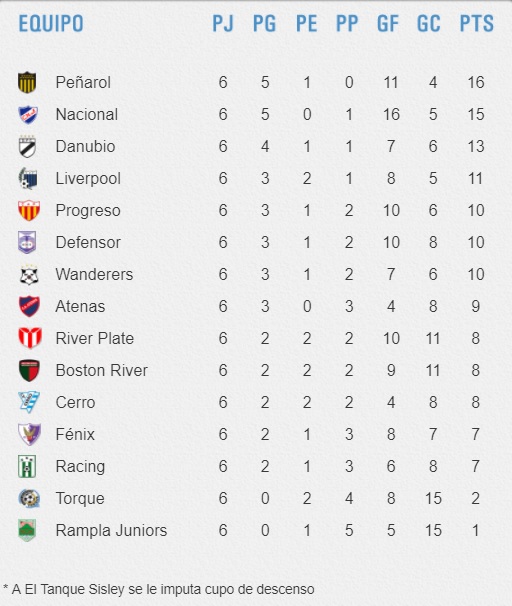Click the Nacional club crest
512x606 pixels.
pyautogui.click(x=28, y=114)
